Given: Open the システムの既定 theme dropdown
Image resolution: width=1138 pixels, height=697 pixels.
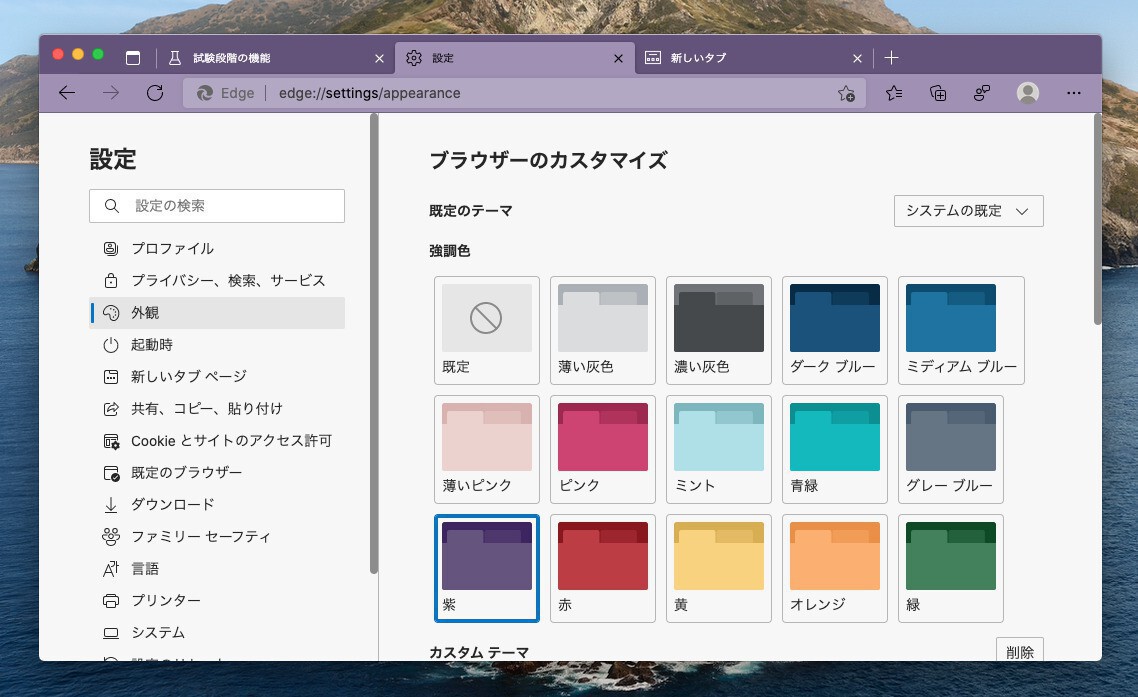Looking at the screenshot, I should pos(968,211).
